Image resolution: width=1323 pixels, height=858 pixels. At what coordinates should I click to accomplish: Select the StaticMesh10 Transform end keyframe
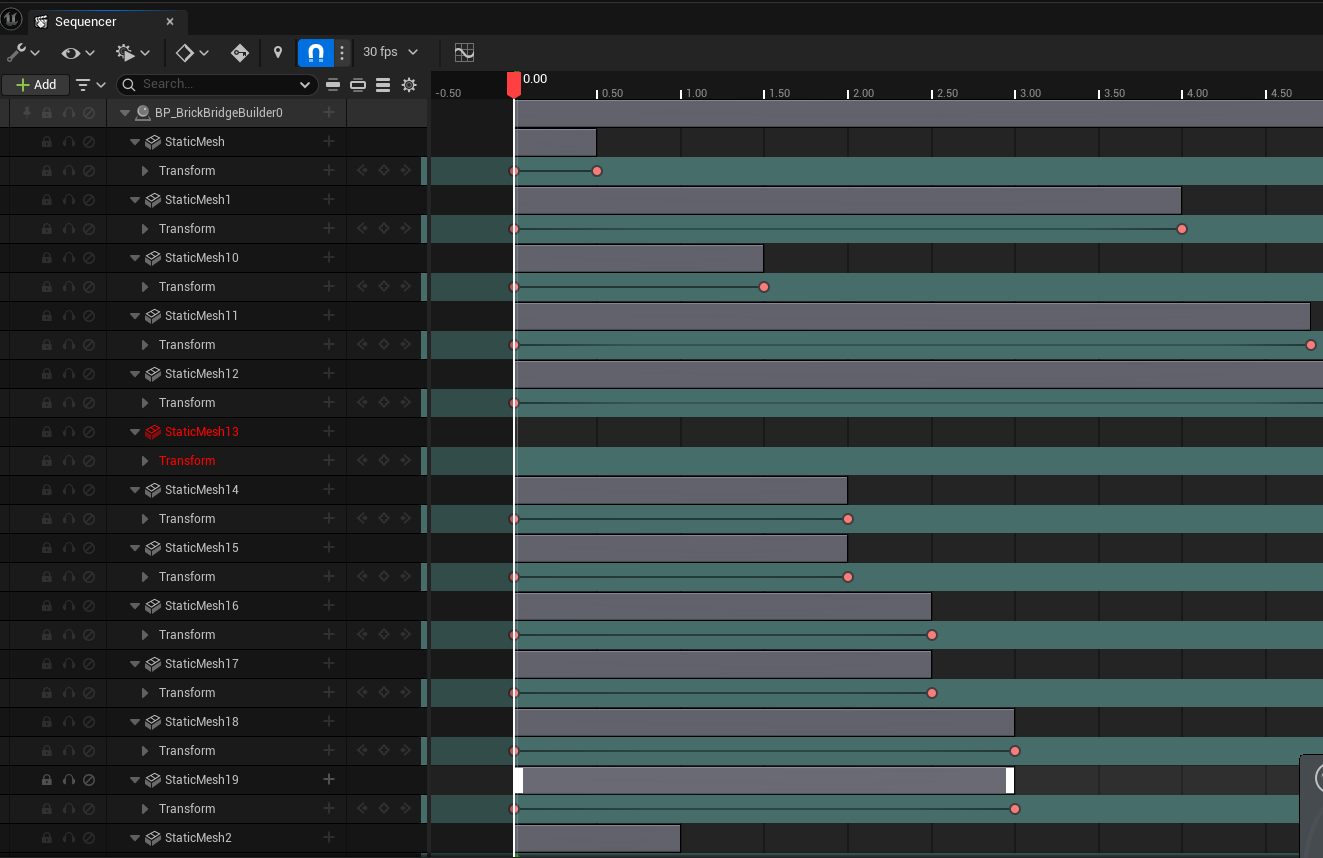[x=764, y=287]
